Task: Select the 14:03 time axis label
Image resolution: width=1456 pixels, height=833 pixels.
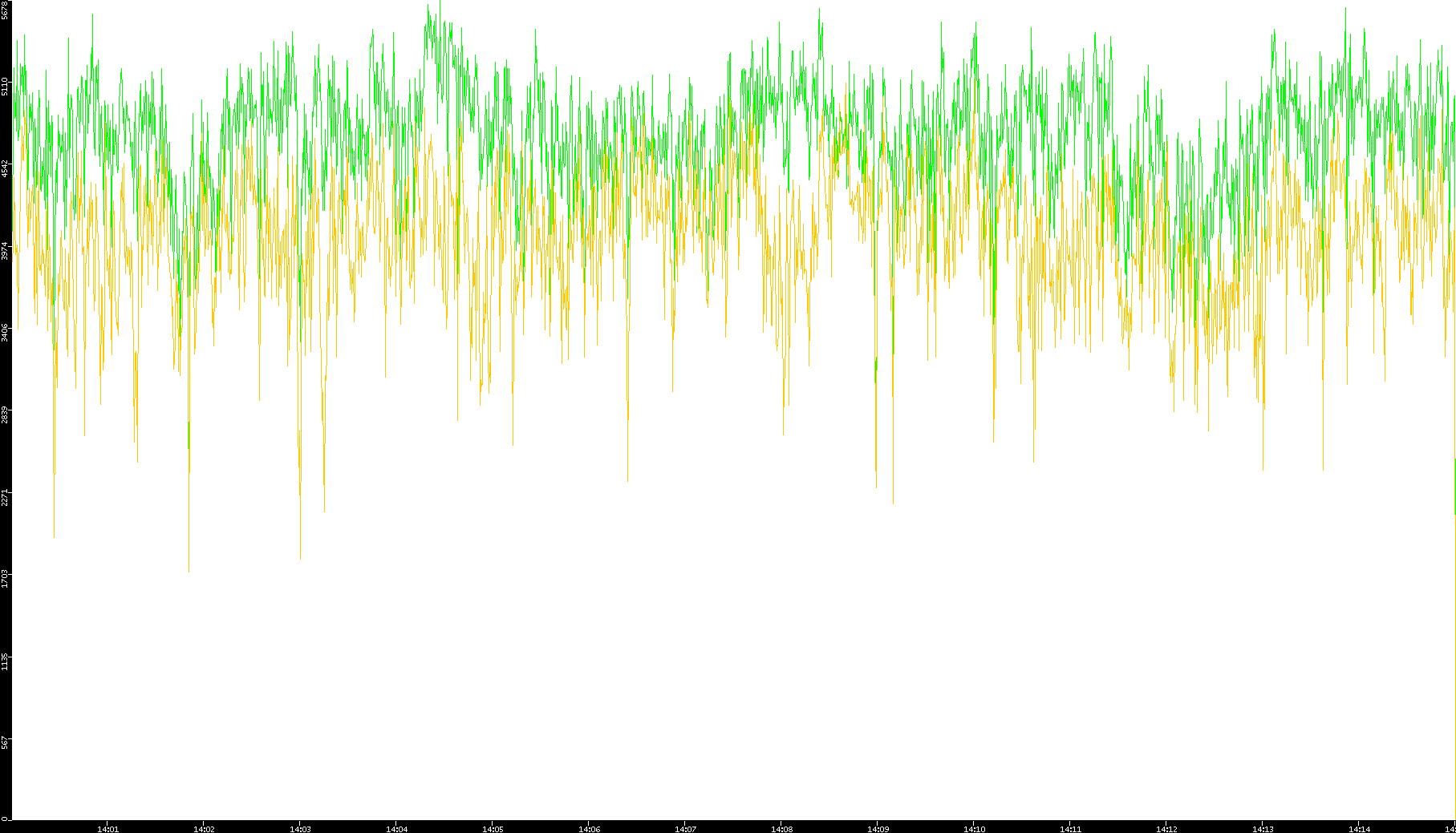Action: [300, 829]
